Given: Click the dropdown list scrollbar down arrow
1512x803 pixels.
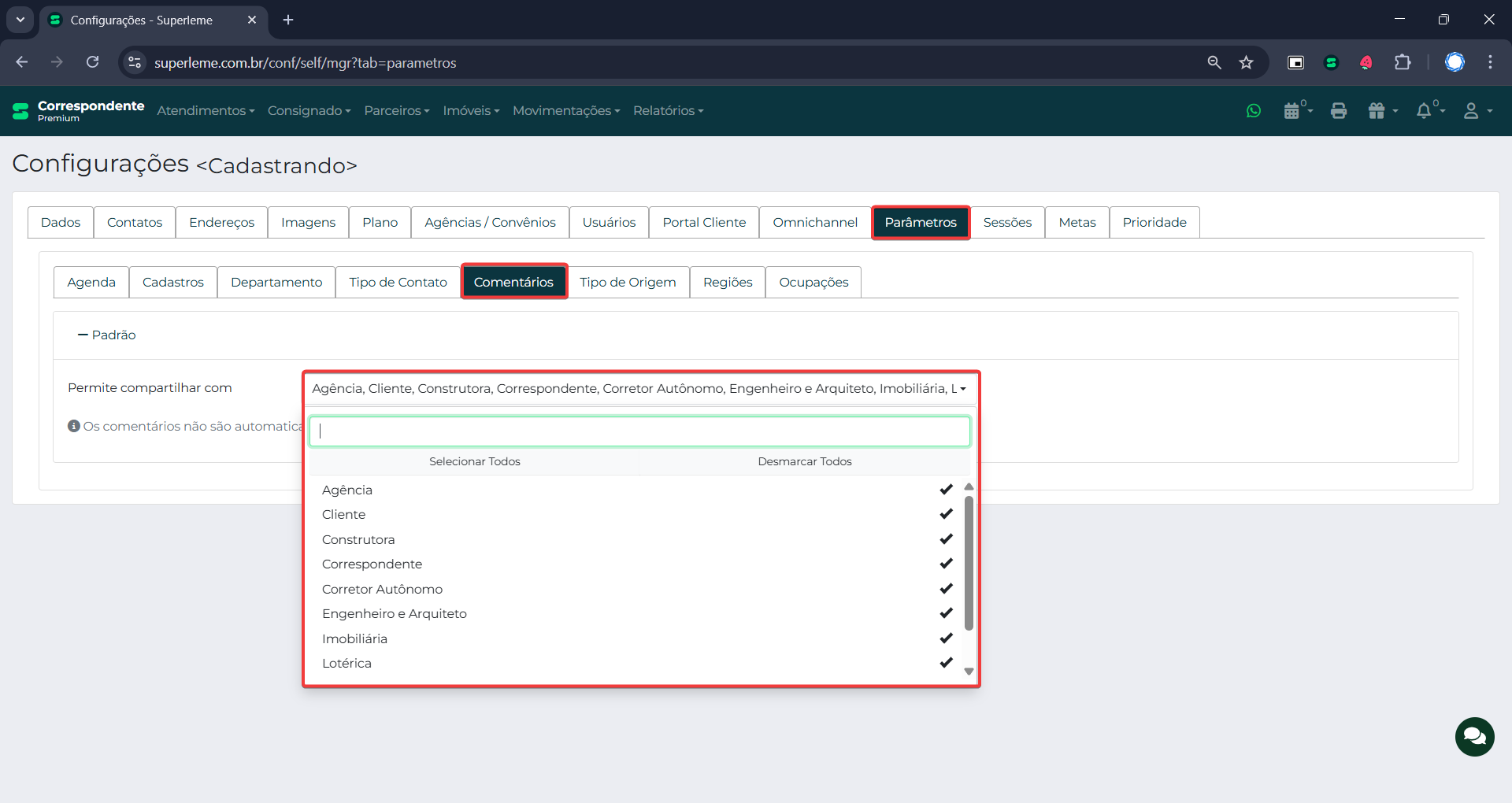Looking at the screenshot, I should click(969, 672).
